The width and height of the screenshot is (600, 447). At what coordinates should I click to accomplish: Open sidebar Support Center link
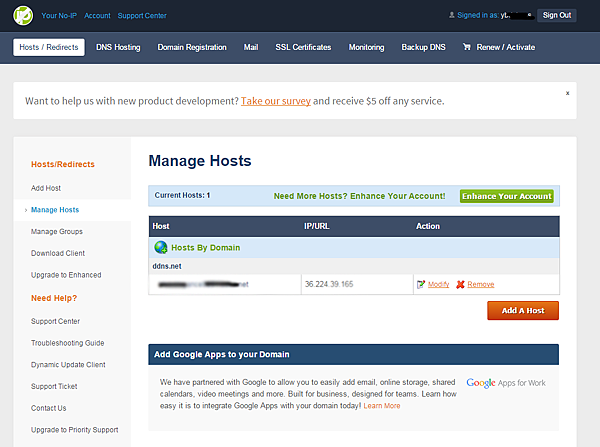tap(55, 321)
